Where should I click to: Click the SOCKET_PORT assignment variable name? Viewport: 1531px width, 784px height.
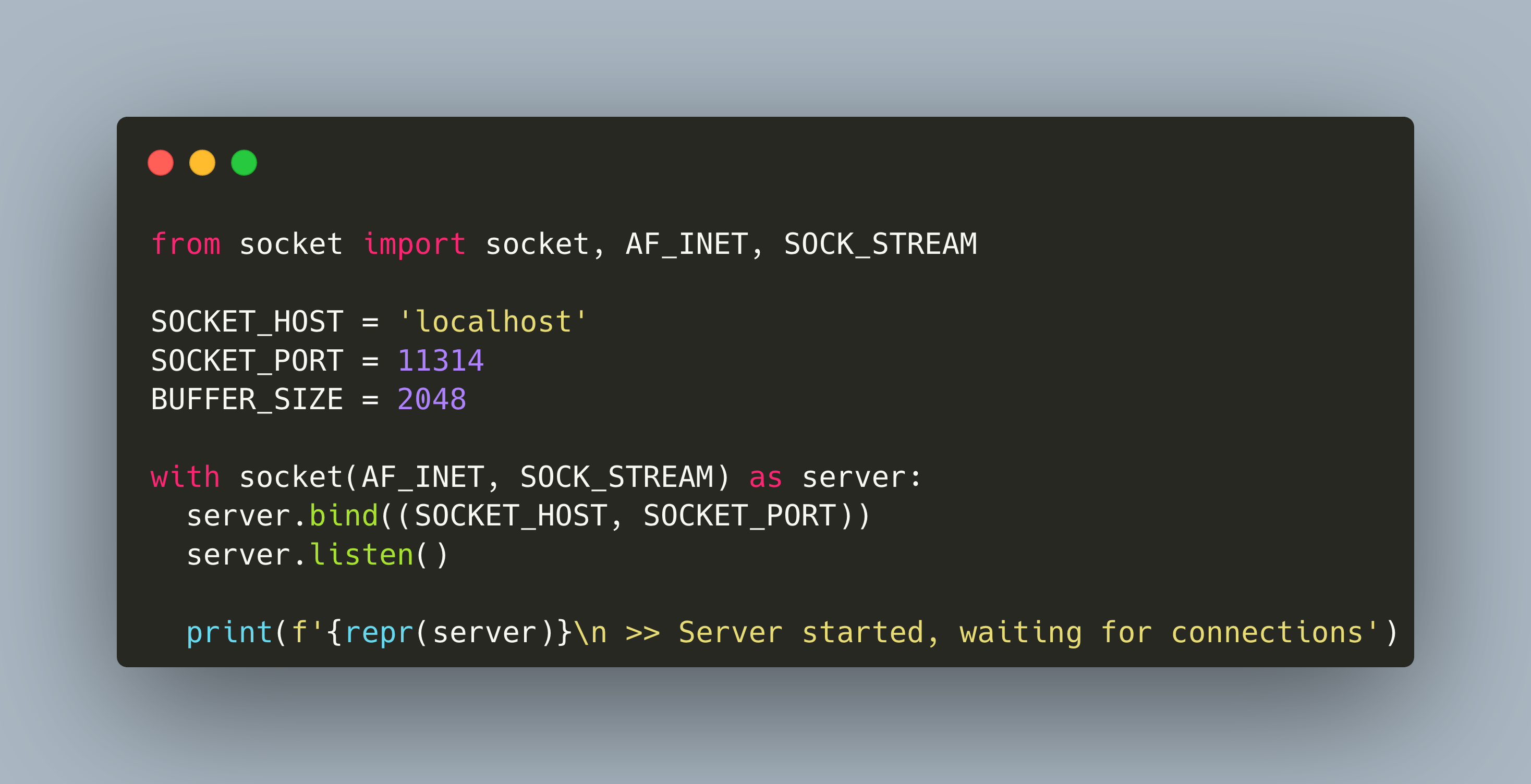click(x=247, y=361)
